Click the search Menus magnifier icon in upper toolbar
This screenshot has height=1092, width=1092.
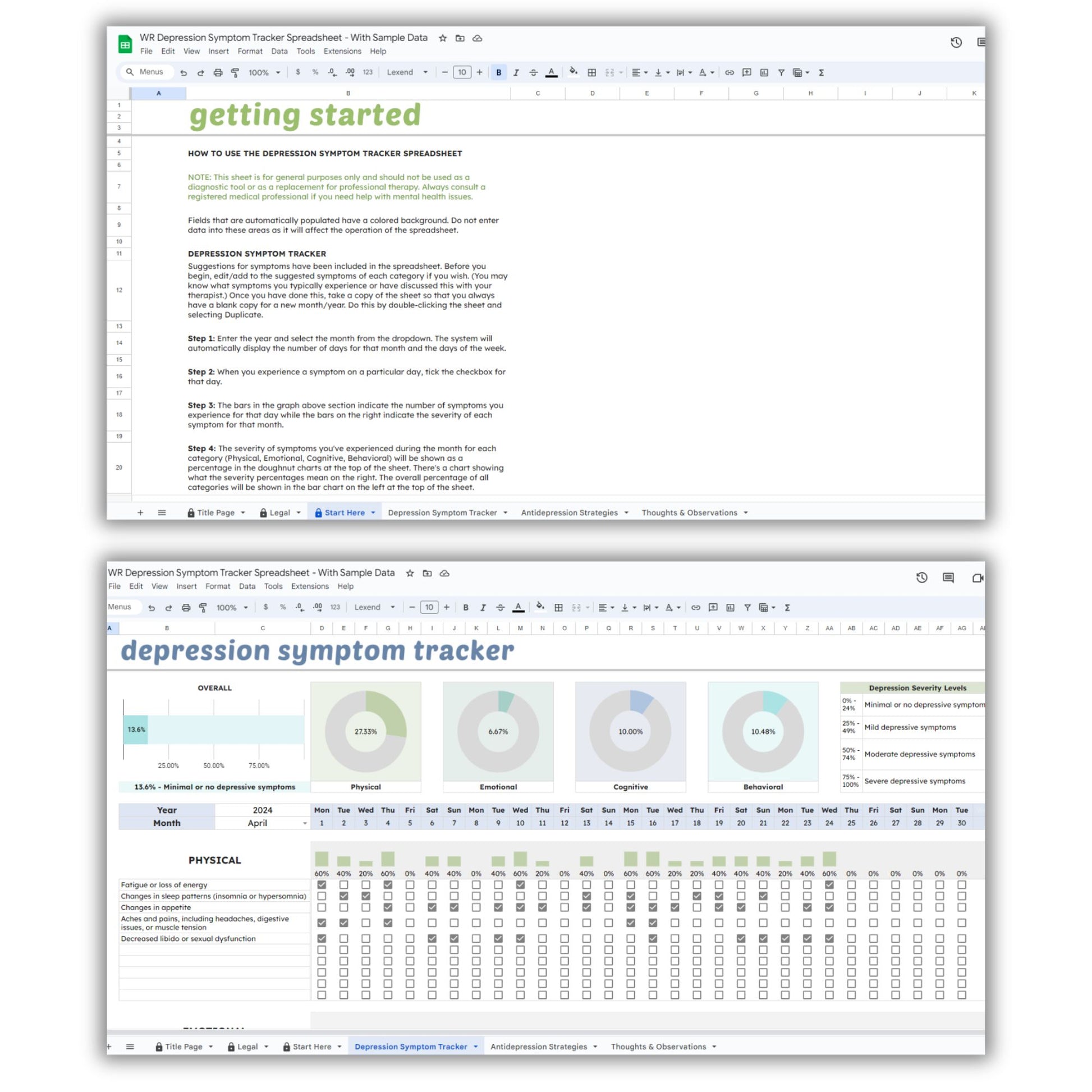tap(130, 72)
